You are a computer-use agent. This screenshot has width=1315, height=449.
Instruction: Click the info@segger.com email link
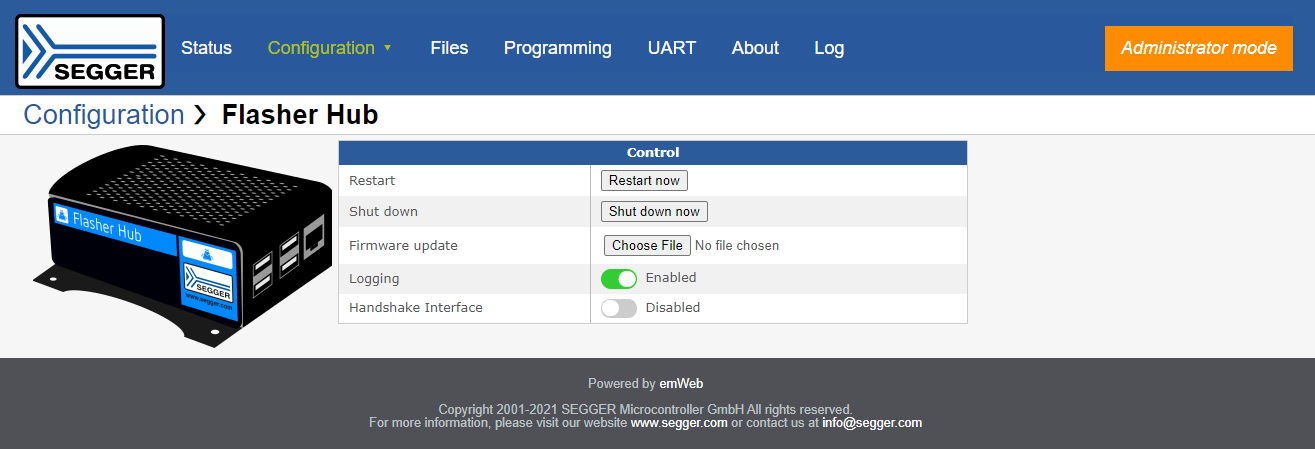(x=872, y=423)
